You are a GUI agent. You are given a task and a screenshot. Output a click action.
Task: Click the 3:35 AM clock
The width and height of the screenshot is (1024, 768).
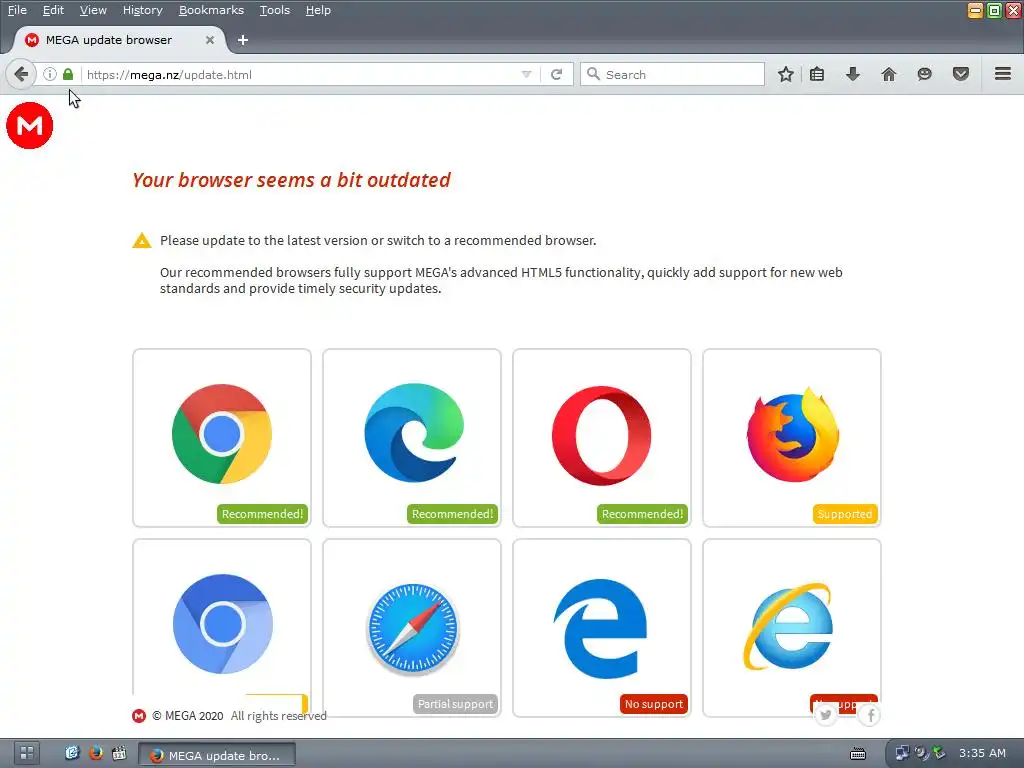tap(982, 753)
